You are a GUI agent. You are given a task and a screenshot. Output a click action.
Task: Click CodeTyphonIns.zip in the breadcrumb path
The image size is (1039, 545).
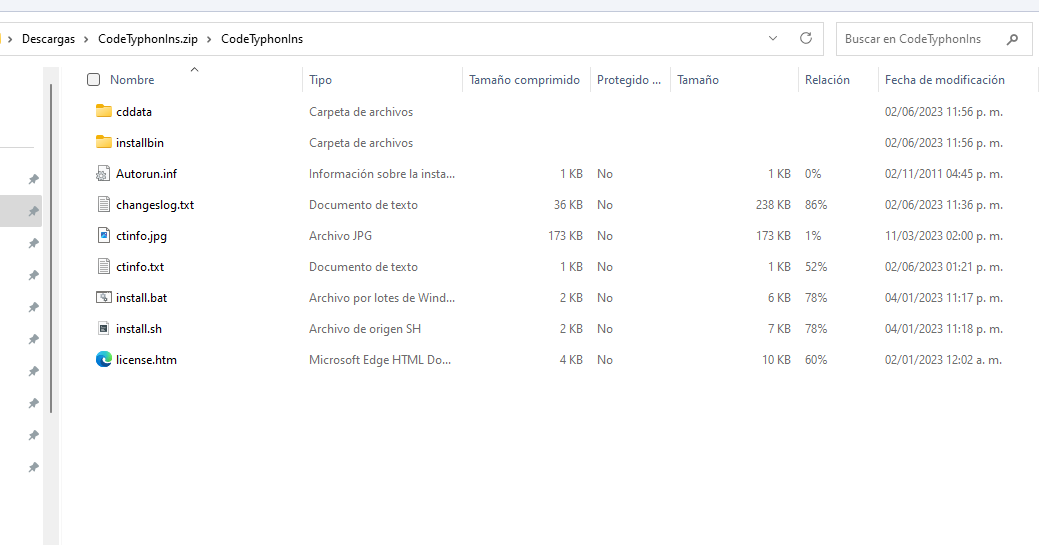(147, 39)
